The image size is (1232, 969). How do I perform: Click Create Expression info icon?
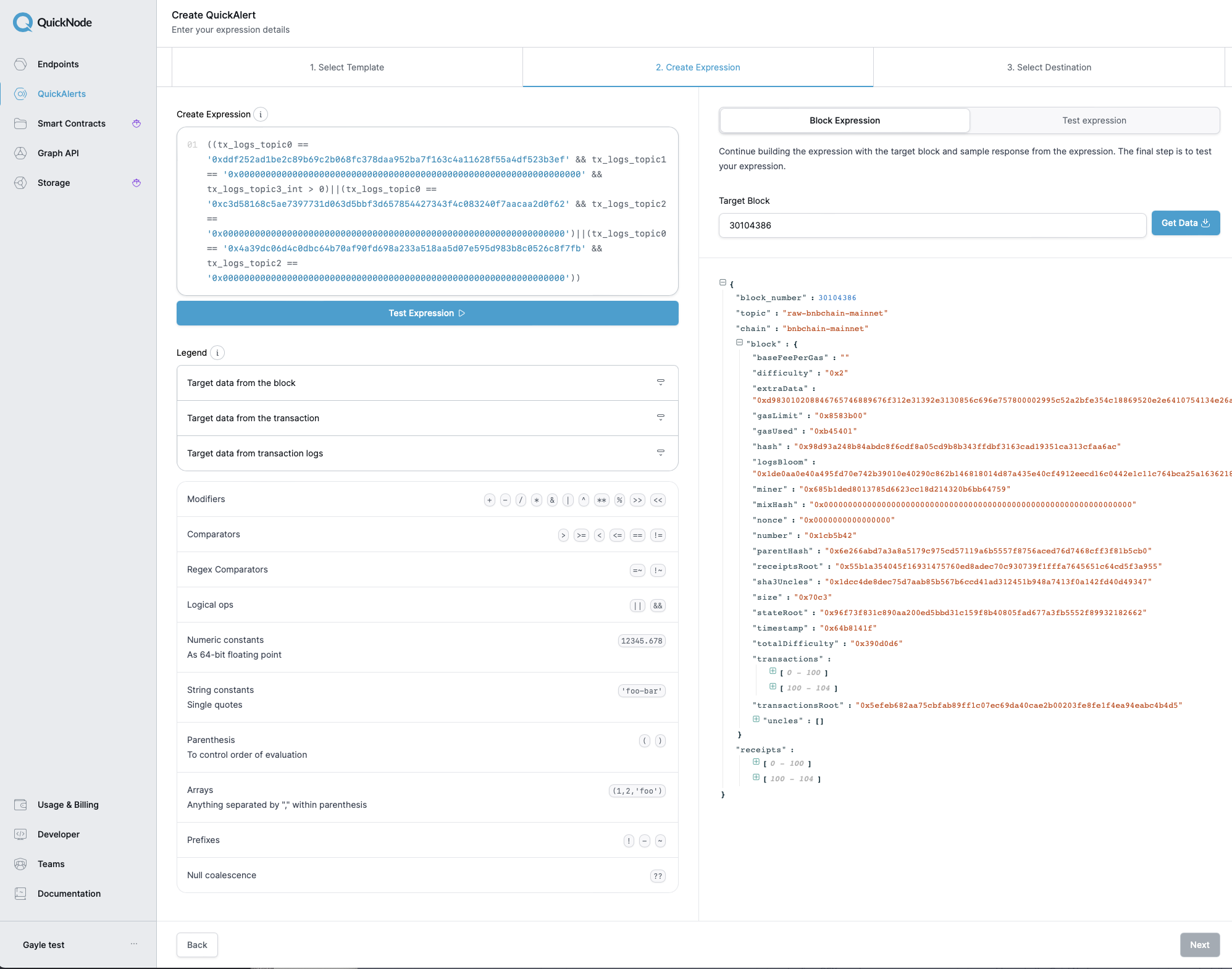pos(261,114)
